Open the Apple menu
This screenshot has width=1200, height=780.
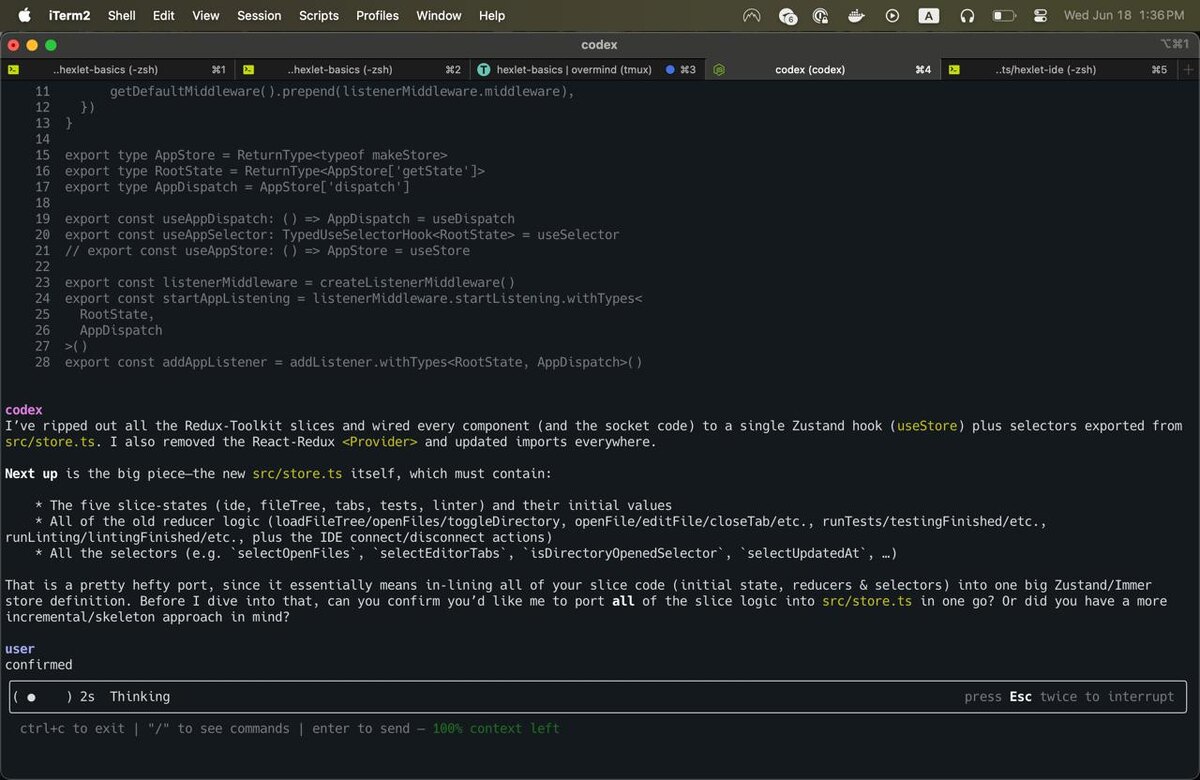pos(24,16)
